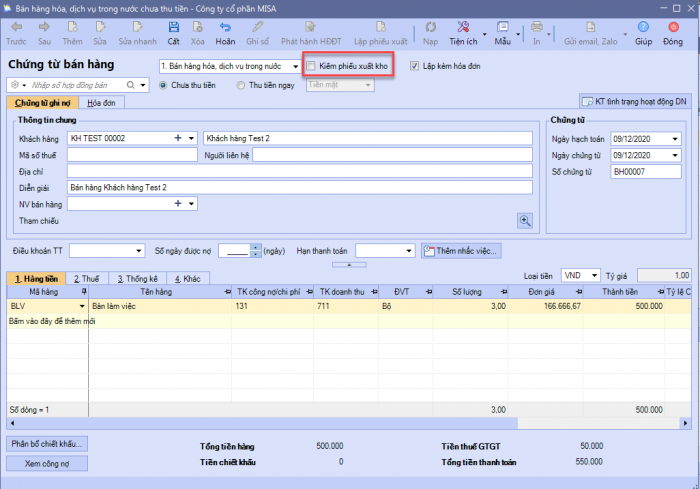Toggle the Lập kèm hóa đơn checkbox
This screenshot has width=700, height=489.
click(x=414, y=66)
